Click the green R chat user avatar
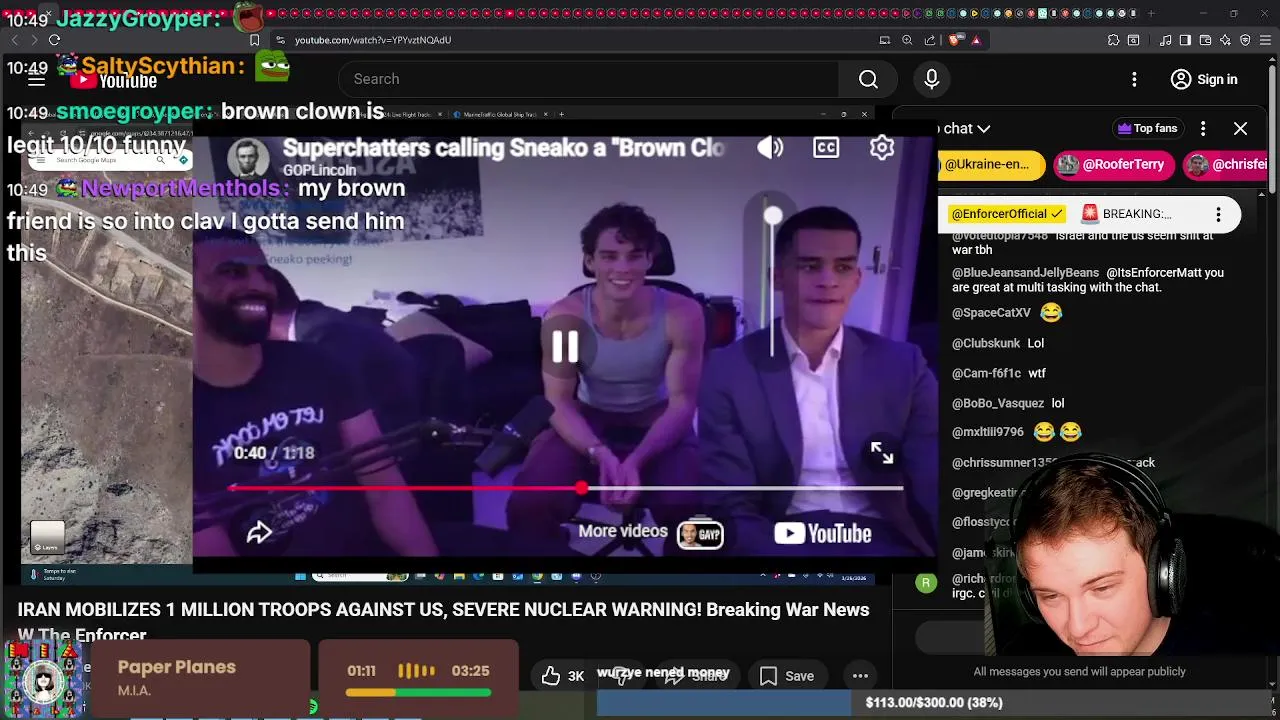Viewport: 1280px width, 720px height. click(926, 583)
